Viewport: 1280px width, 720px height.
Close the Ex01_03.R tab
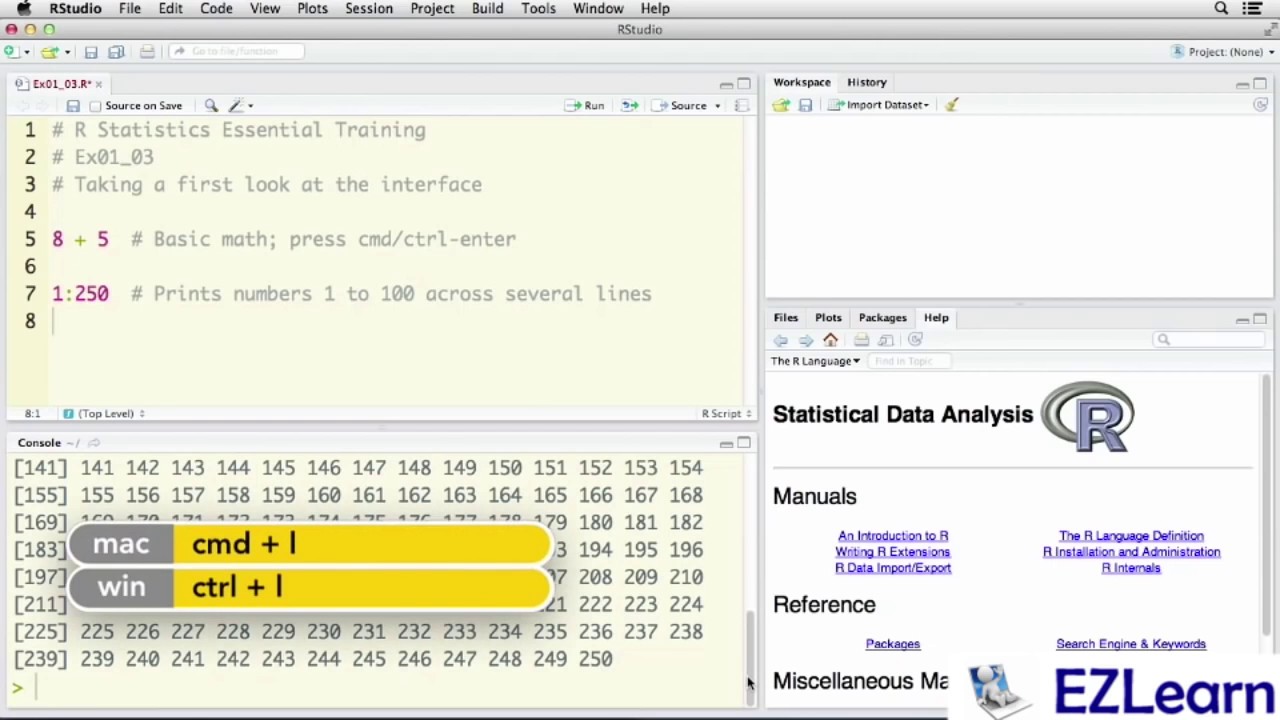(x=98, y=84)
